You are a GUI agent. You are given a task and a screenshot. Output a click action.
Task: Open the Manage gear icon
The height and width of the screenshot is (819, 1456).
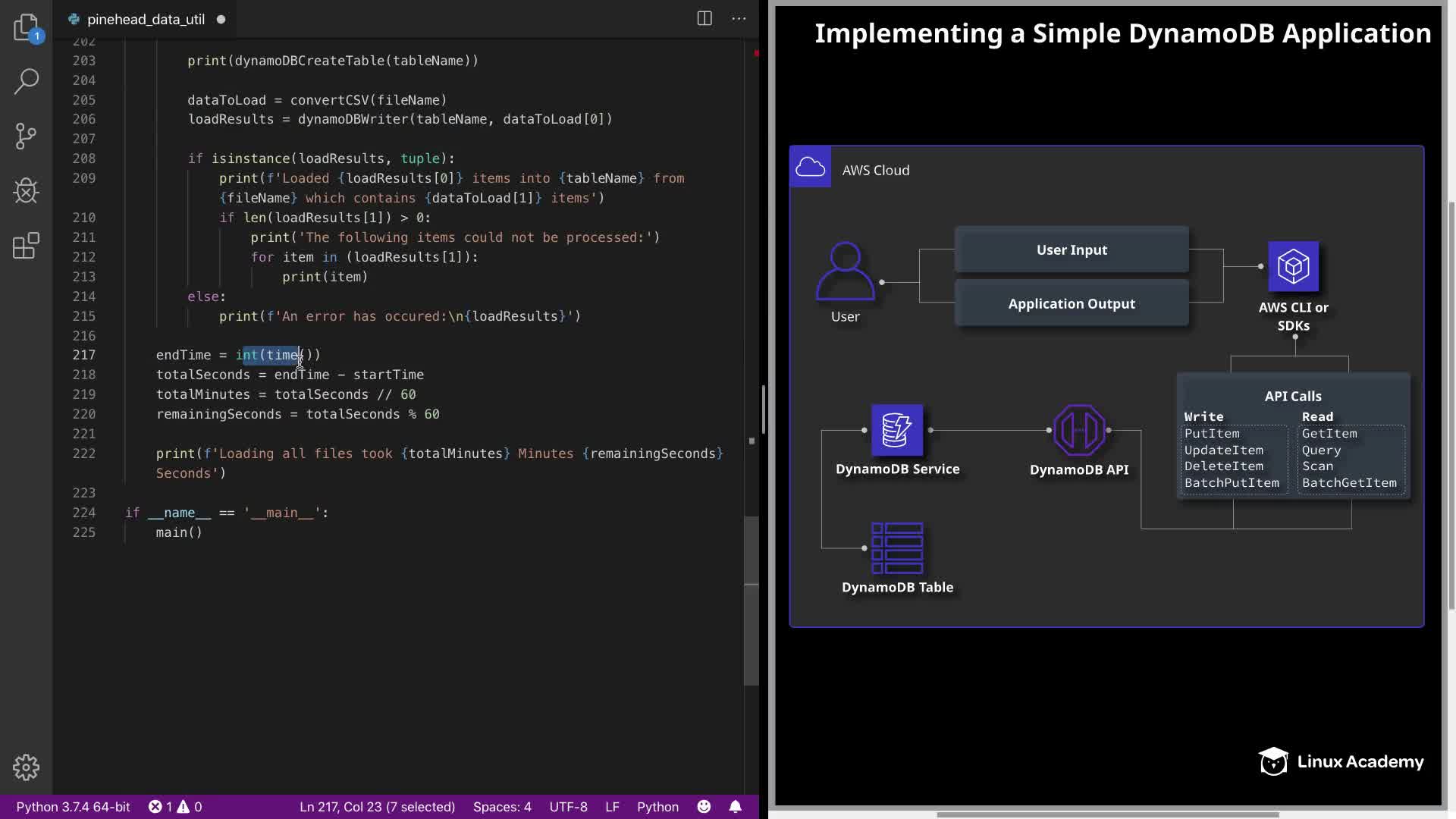click(x=27, y=767)
